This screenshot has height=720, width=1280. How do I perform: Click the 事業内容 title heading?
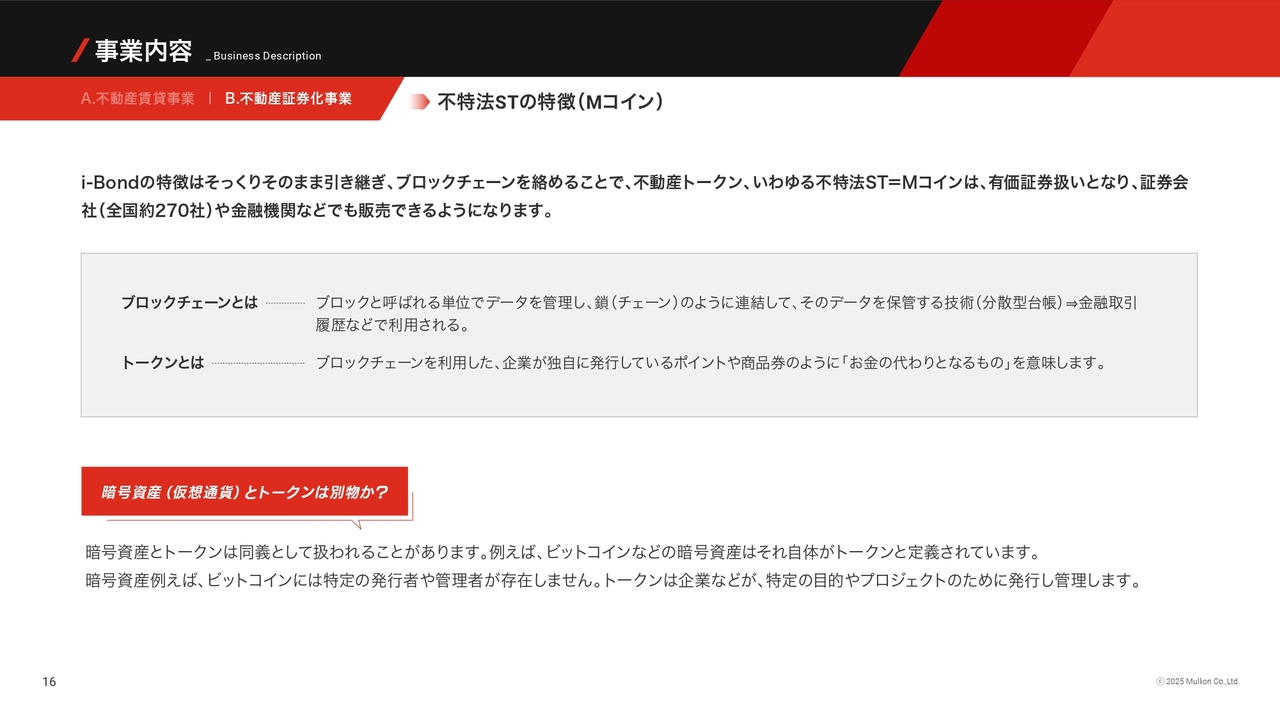[143, 51]
